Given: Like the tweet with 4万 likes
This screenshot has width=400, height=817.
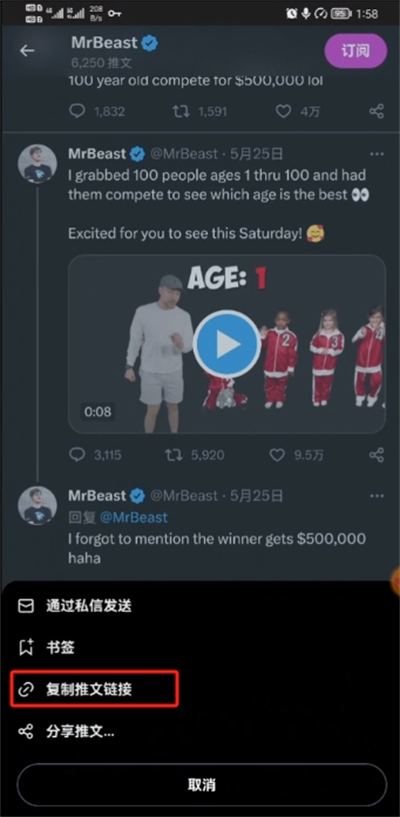Looking at the screenshot, I should (283, 111).
